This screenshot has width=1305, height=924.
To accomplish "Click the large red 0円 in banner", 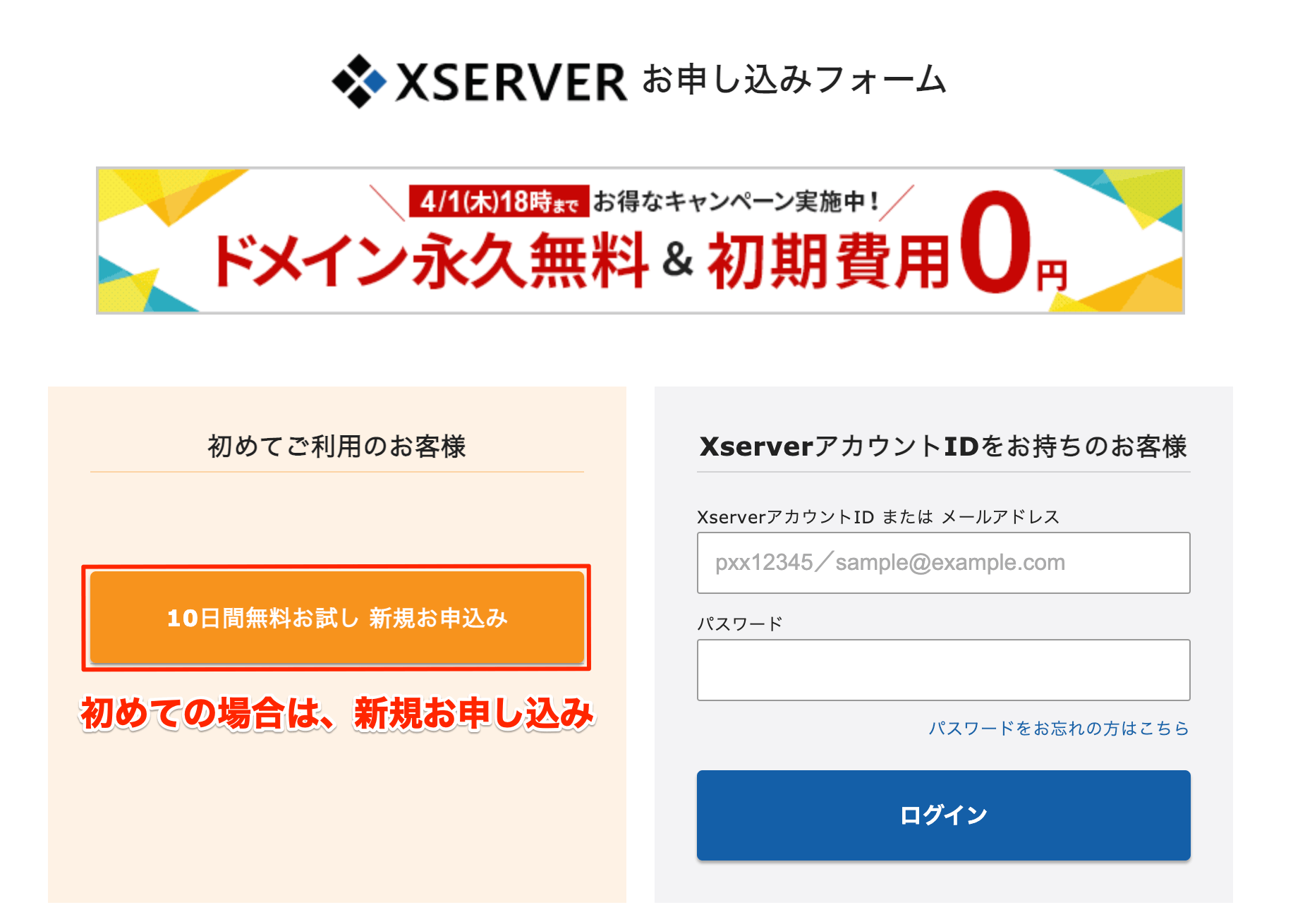I will click(x=1013, y=243).
